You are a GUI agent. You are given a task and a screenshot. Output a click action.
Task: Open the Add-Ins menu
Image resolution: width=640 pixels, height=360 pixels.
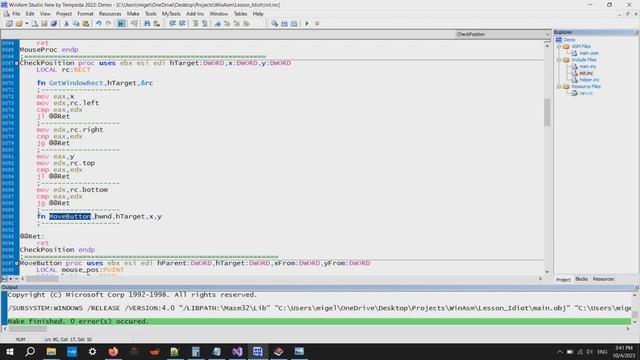[195, 14]
